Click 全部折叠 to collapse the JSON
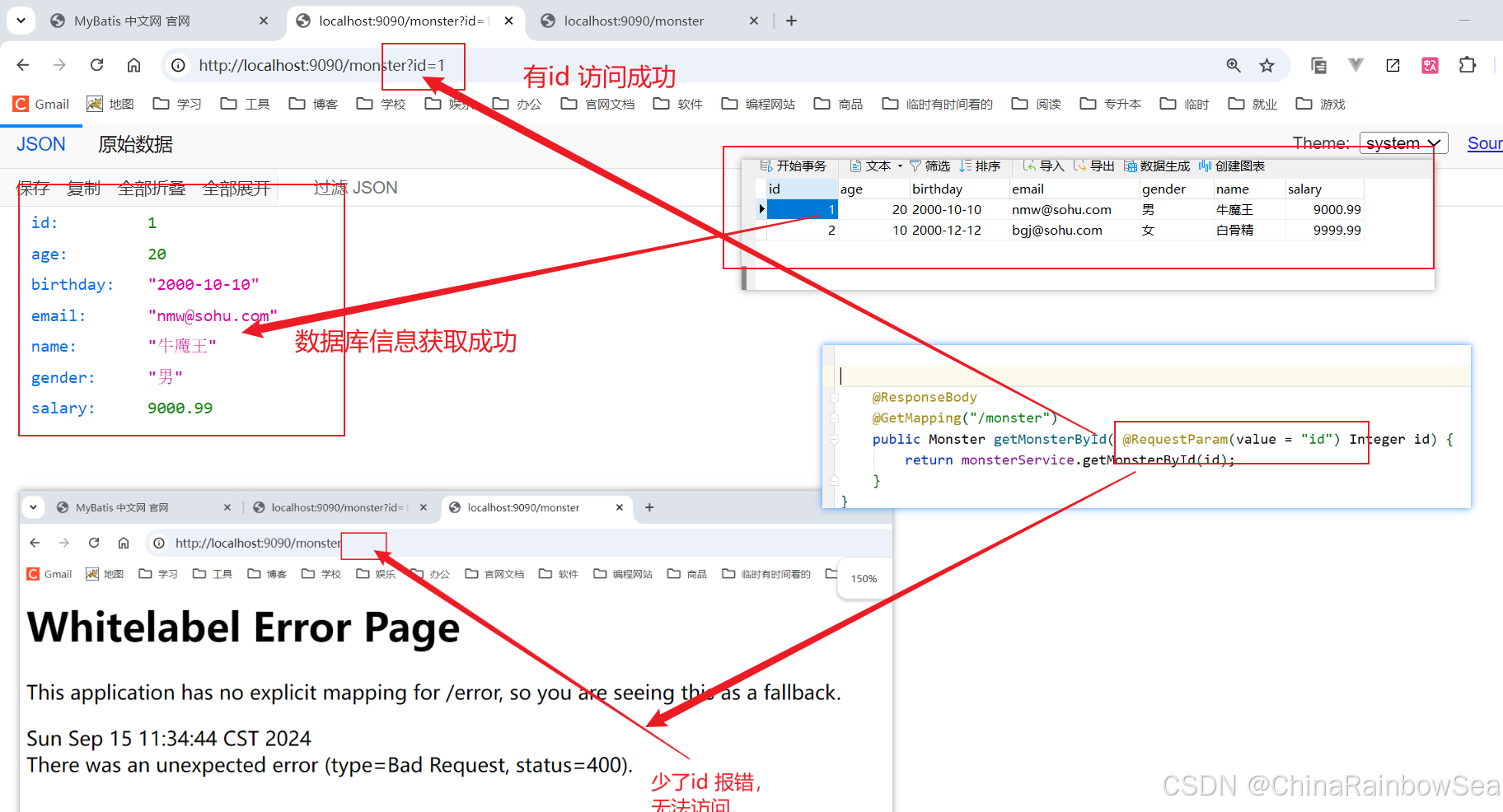The width and height of the screenshot is (1503, 812). [152, 189]
